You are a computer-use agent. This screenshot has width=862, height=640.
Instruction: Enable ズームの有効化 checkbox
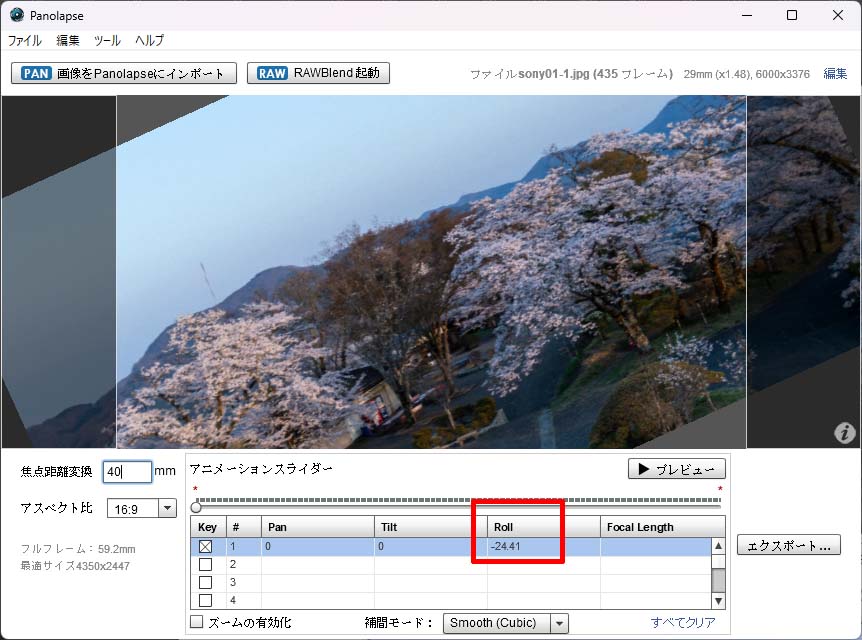tap(197, 623)
